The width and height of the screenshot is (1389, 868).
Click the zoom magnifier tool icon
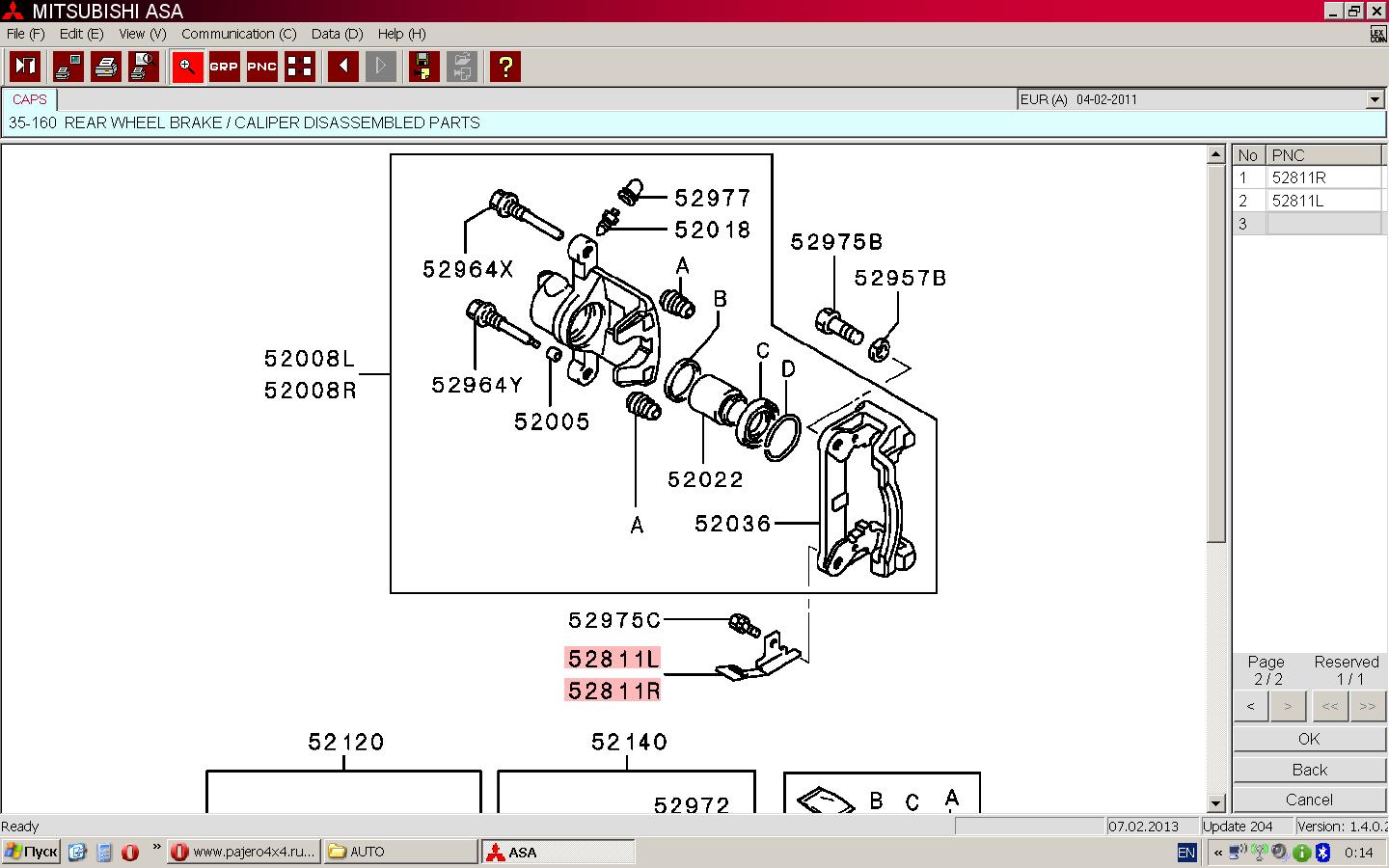[187, 67]
